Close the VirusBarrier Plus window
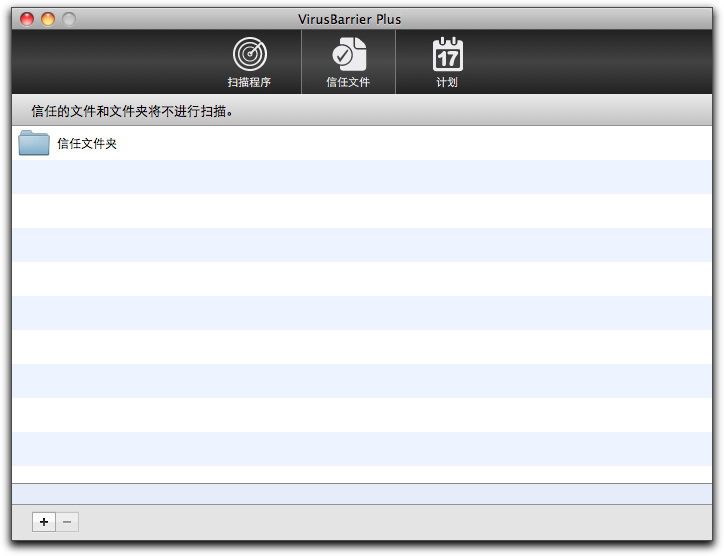The image size is (724, 556). (x=27, y=19)
